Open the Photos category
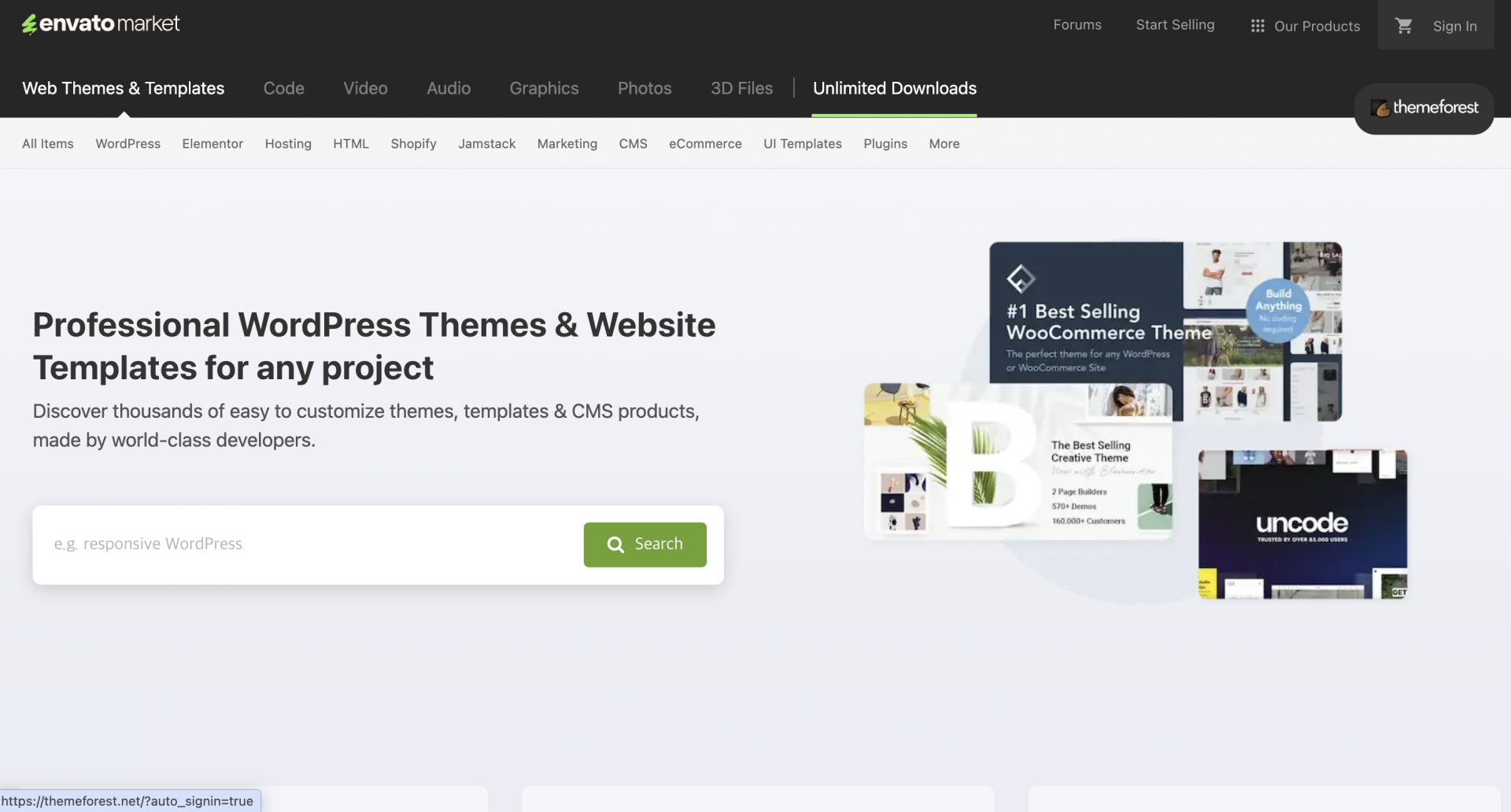 [645, 88]
